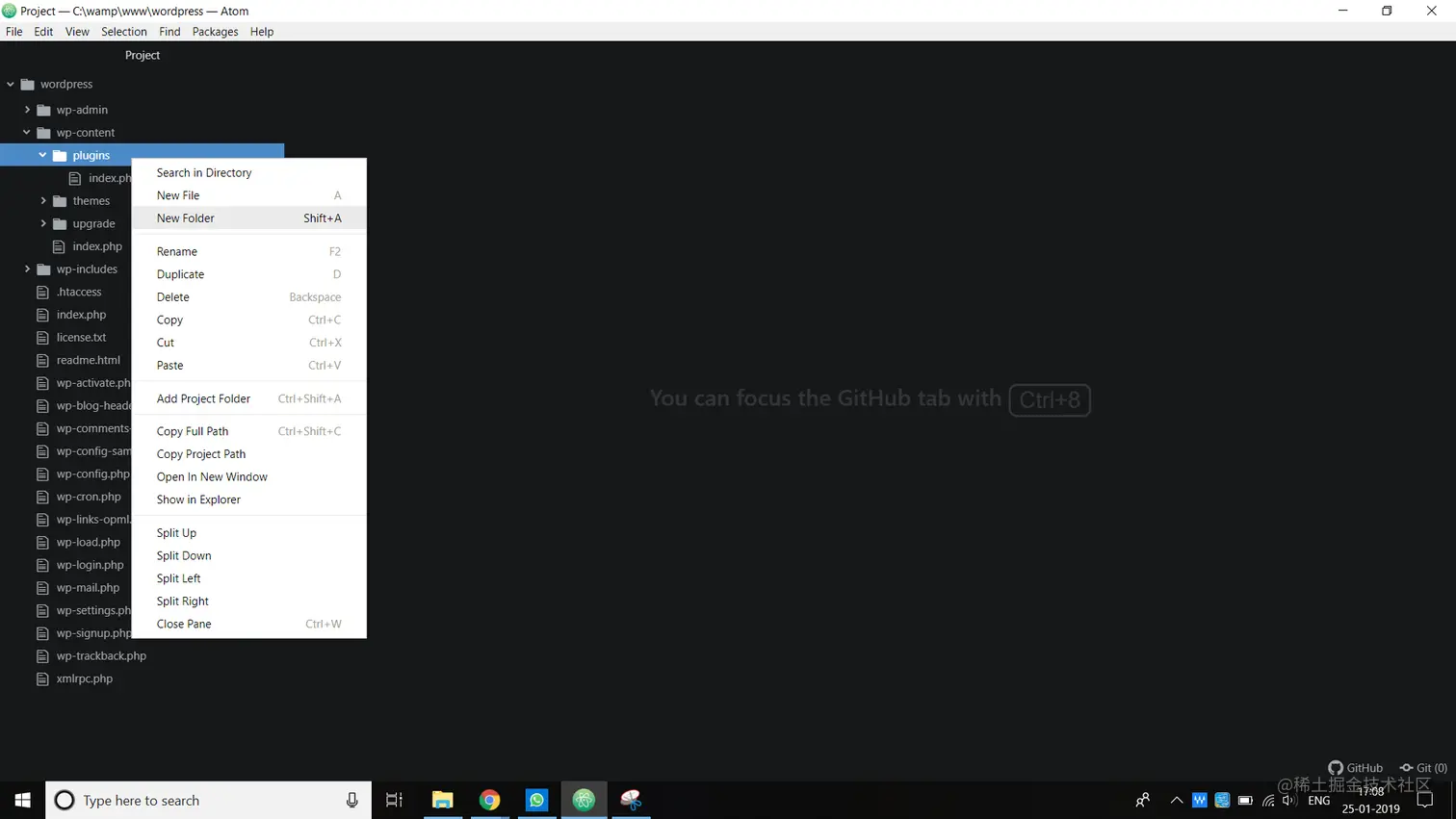The height and width of the screenshot is (819, 1456).
Task: Choose Delete from context menu
Action: click(x=248, y=297)
